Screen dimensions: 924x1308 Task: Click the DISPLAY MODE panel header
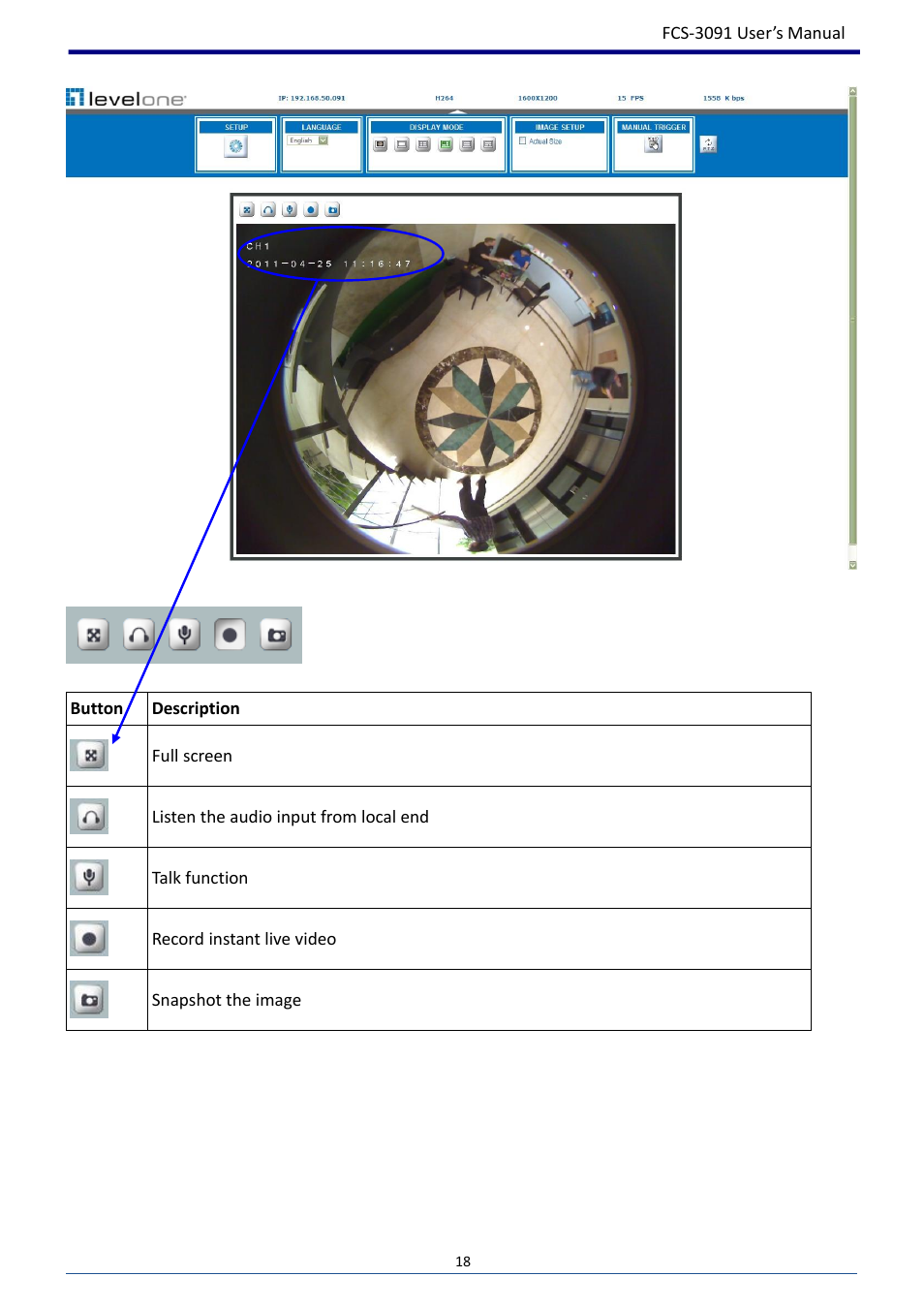click(x=436, y=127)
